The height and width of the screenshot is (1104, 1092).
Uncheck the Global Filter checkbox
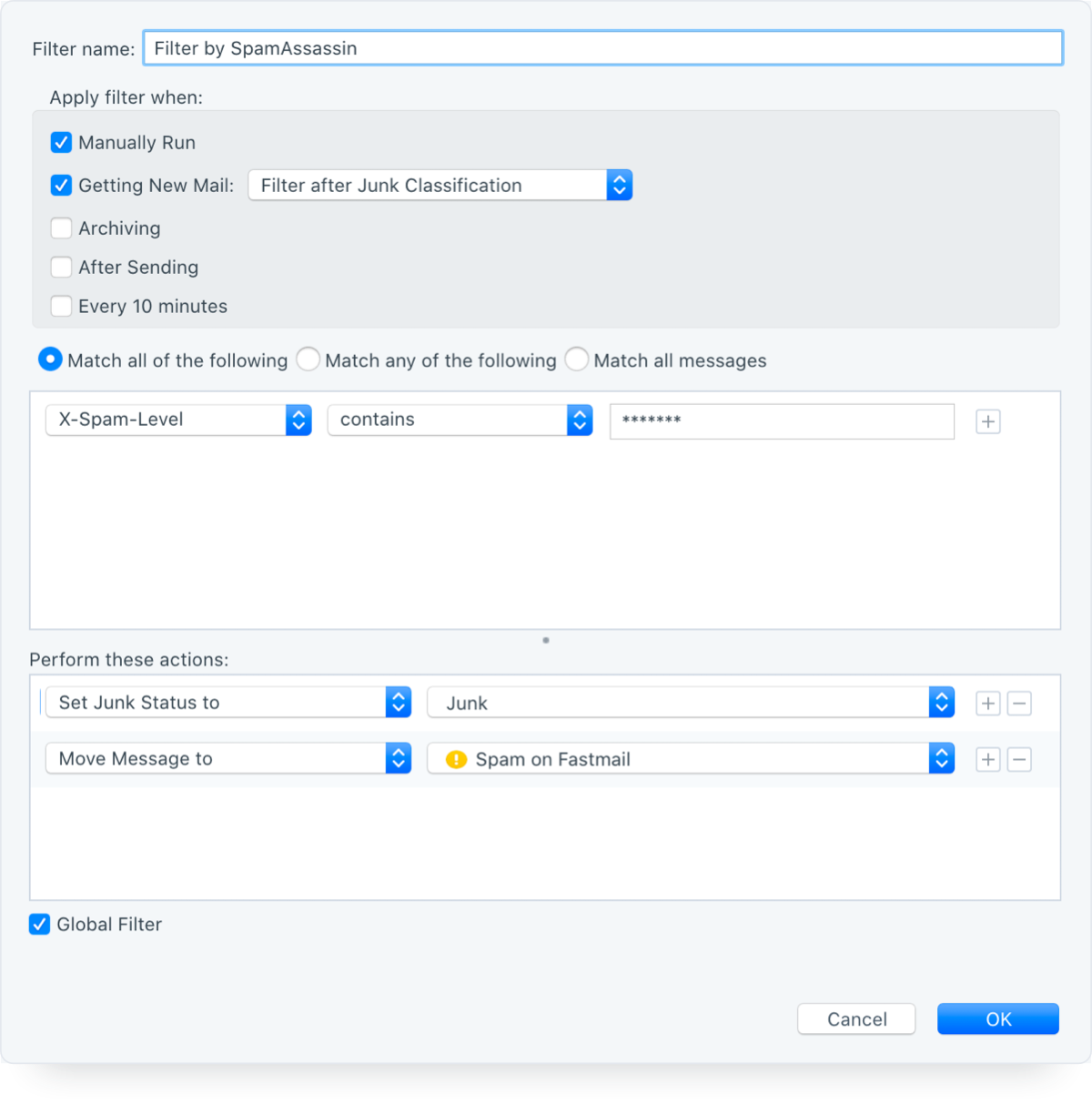click(x=39, y=925)
